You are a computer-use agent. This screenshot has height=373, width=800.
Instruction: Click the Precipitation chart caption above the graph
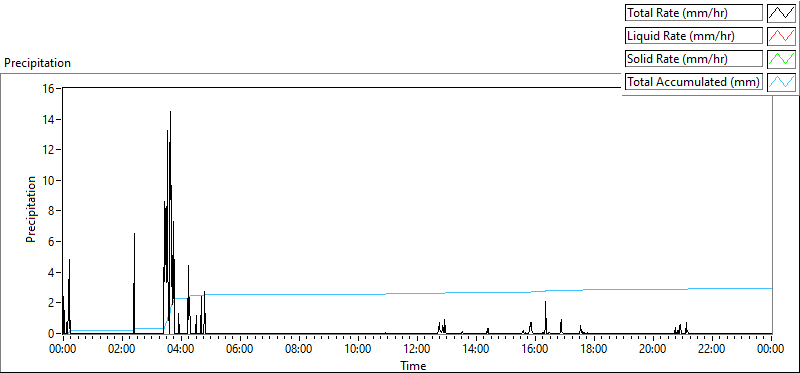(38, 63)
